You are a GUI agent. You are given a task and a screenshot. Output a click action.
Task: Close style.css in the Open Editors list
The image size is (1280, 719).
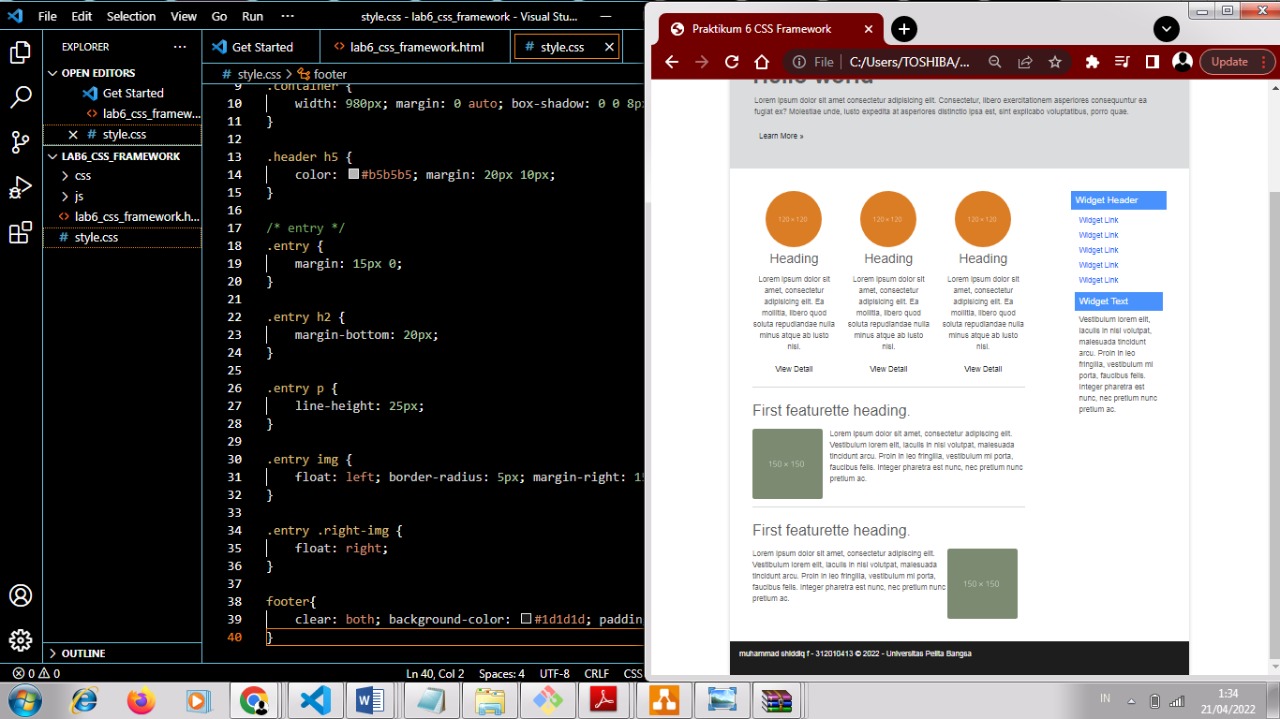point(72,134)
